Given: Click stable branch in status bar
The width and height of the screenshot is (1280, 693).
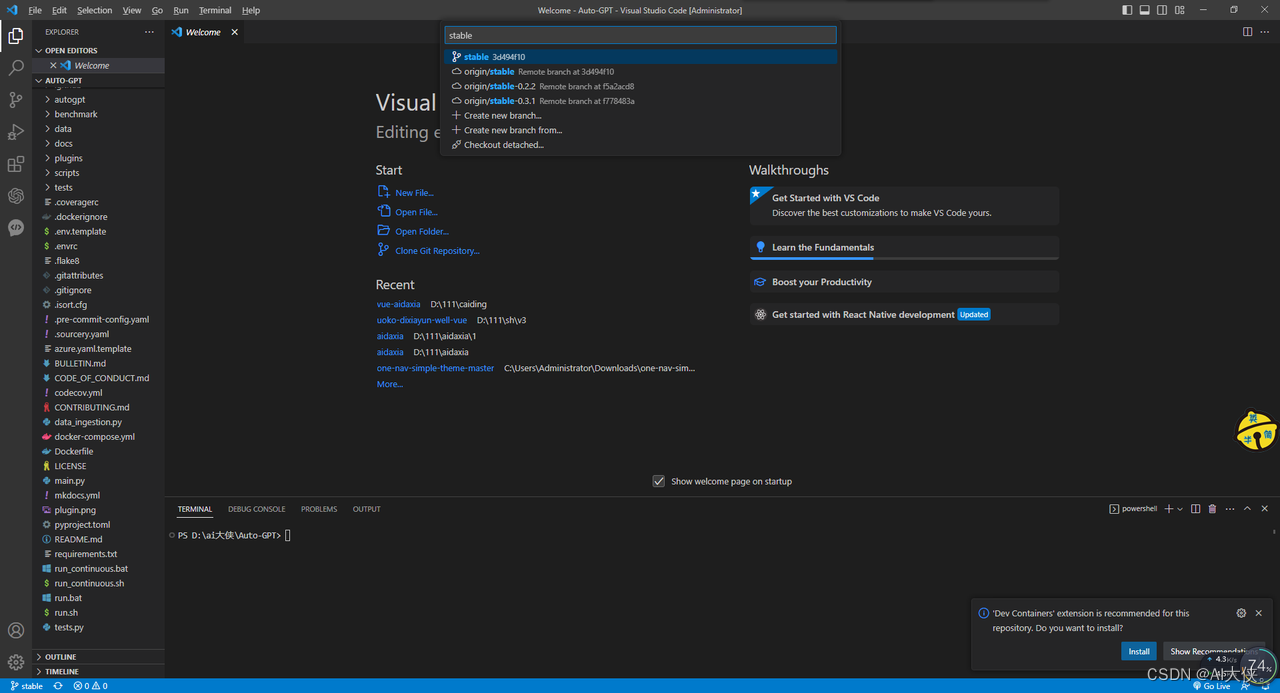Looking at the screenshot, I should [x=27, y=686].
